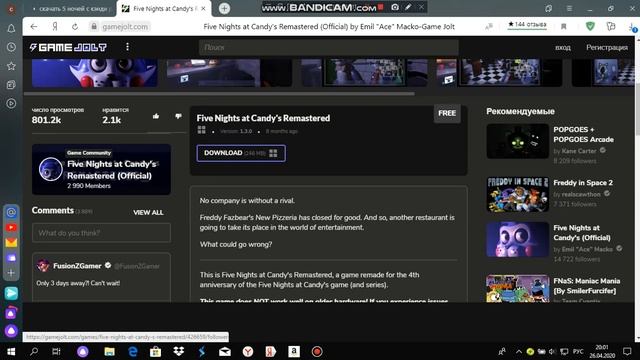Open the mail envelope icon in sidebar
The image size is (640, 360).
coord(11,242)
